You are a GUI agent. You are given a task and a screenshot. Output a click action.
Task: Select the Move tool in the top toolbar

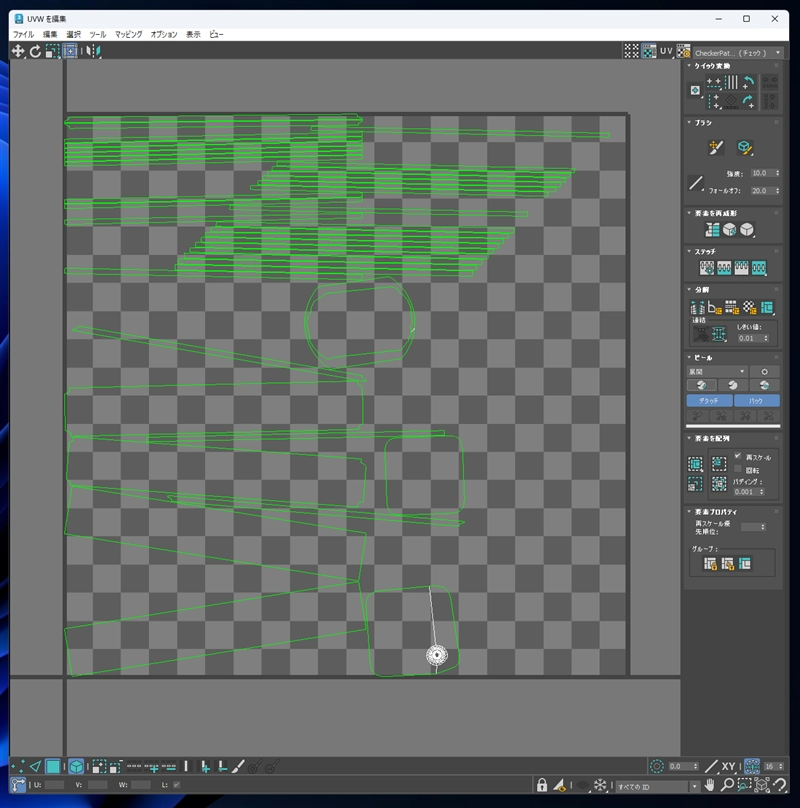pos(18,51)
